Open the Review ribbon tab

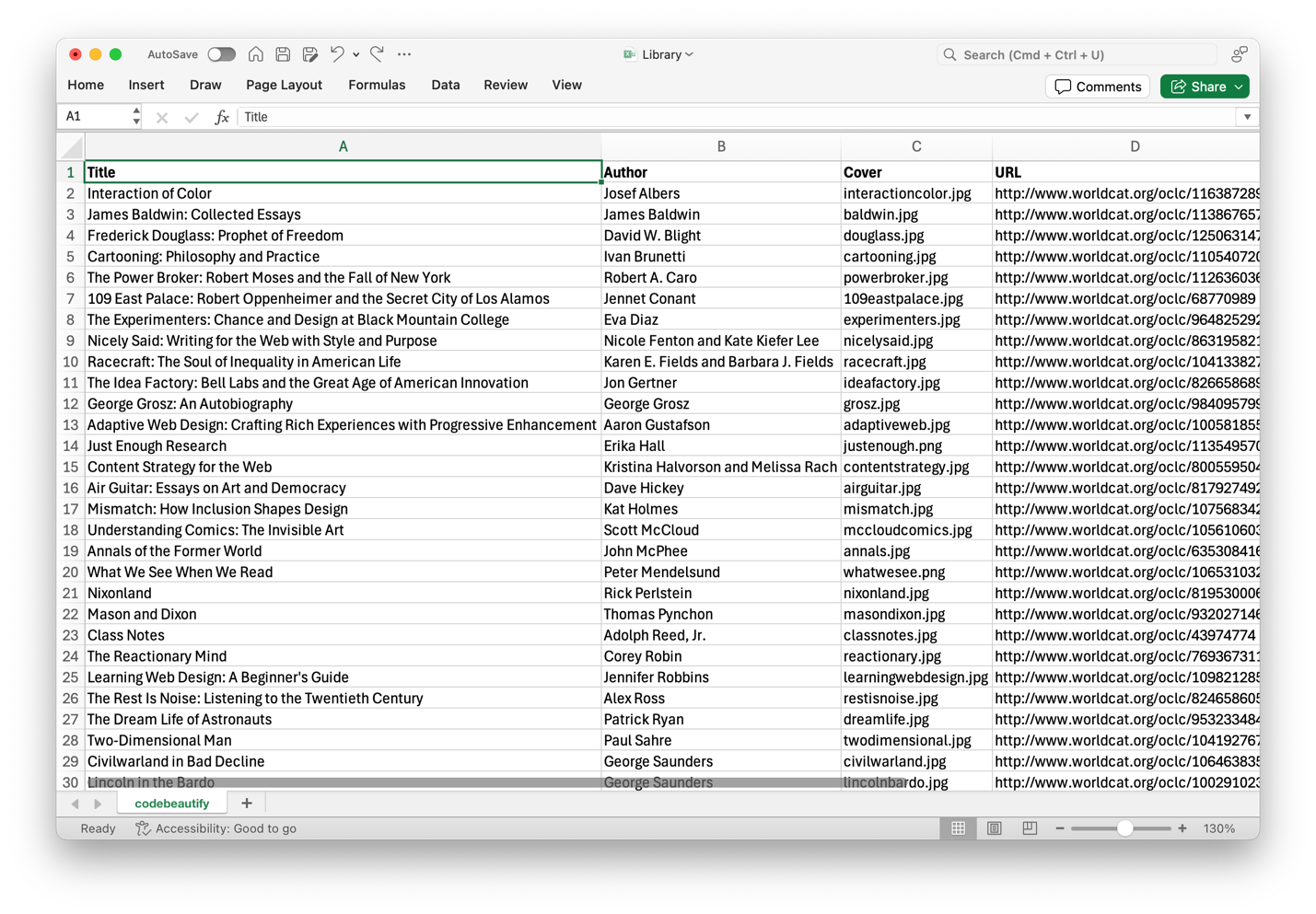(x=506, y=85)
